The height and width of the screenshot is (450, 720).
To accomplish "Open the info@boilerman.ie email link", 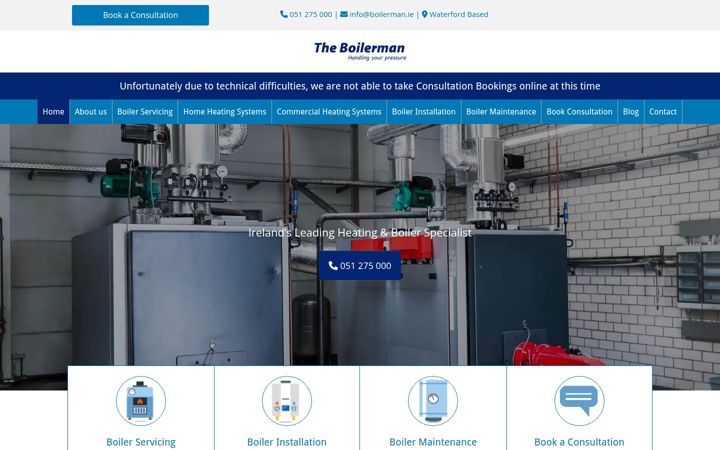I will pyautogui.click(x=381, y=14).
